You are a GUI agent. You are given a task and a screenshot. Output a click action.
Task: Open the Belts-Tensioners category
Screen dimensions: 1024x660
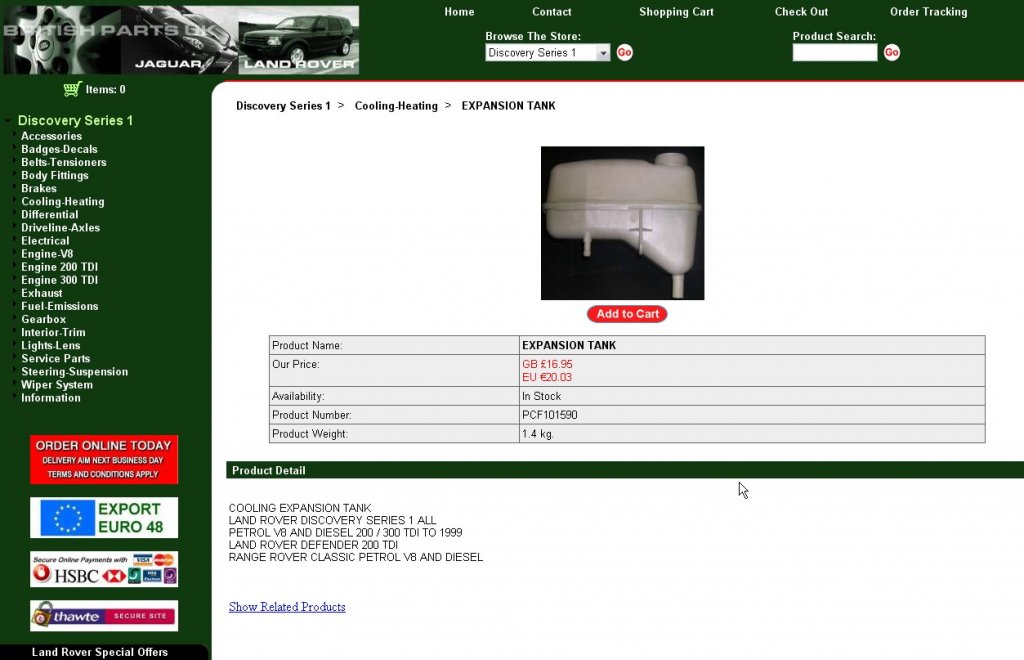pos(63,162)
